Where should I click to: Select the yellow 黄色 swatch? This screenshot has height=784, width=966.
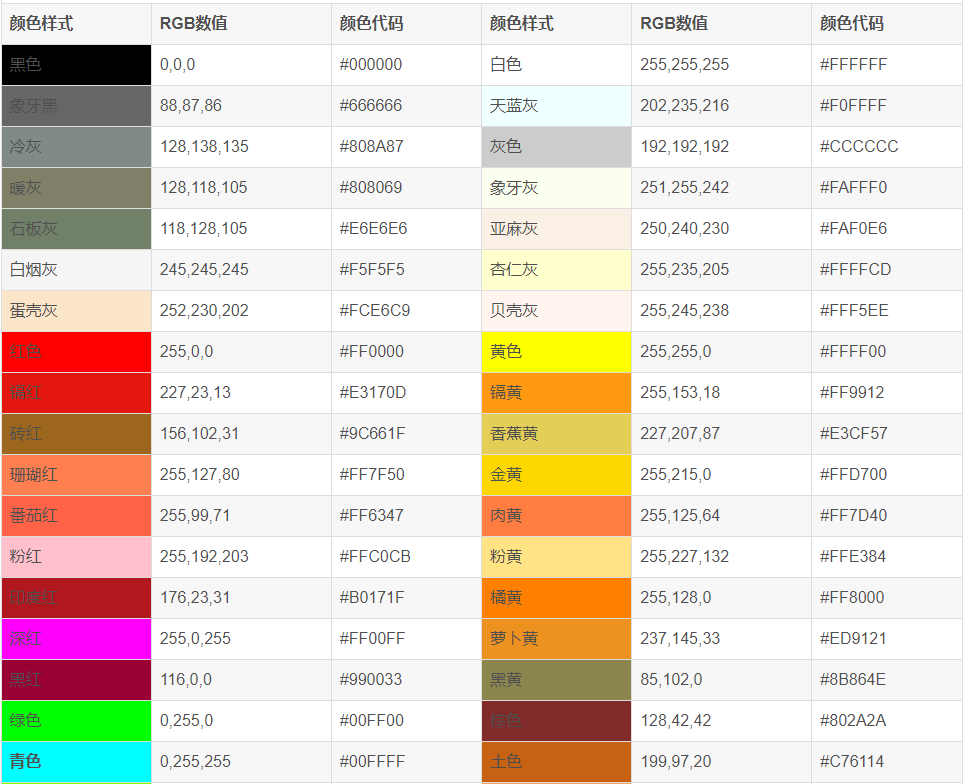point(556,352)
